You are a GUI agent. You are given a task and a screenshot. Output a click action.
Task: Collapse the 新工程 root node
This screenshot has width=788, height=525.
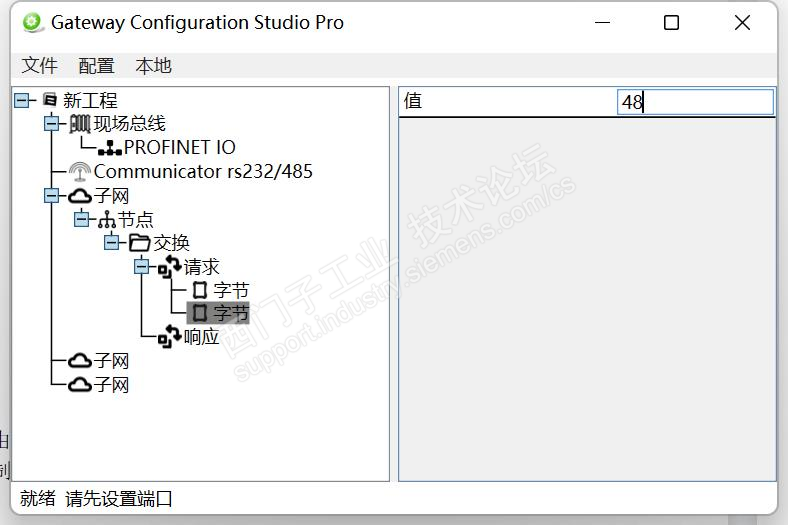22,100
